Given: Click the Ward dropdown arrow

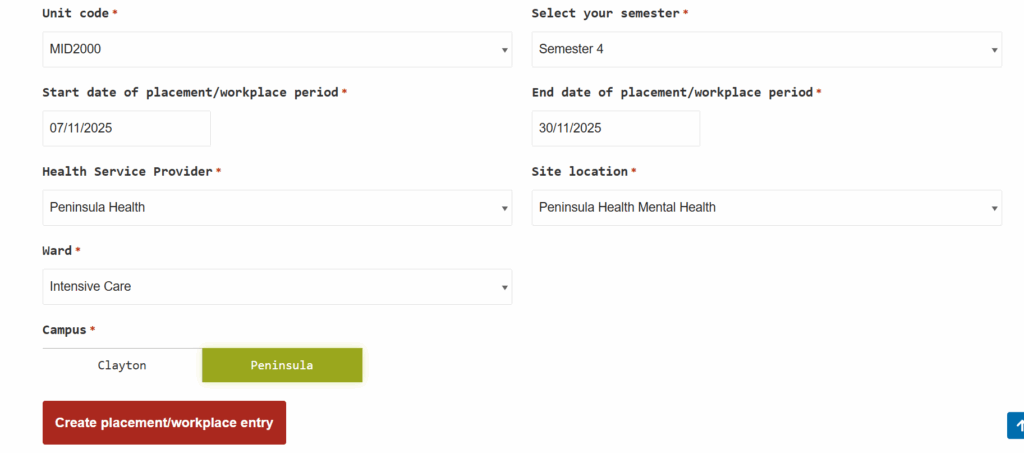Looking at the screenshot, I should pyautogui.click(x=504, y=287).
